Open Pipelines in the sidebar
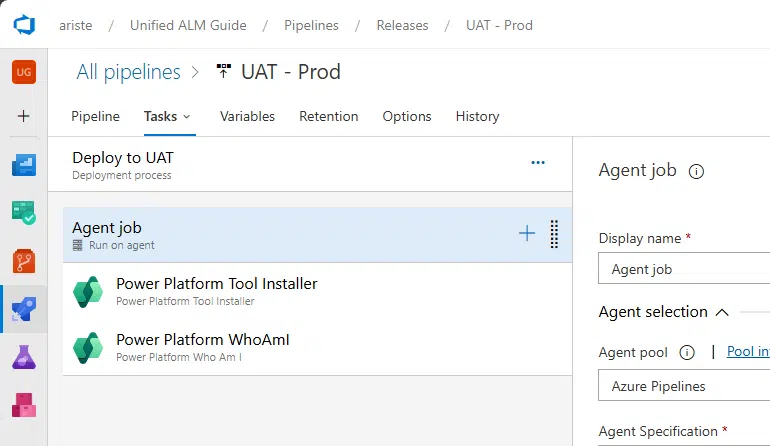 tap(24, 309)
